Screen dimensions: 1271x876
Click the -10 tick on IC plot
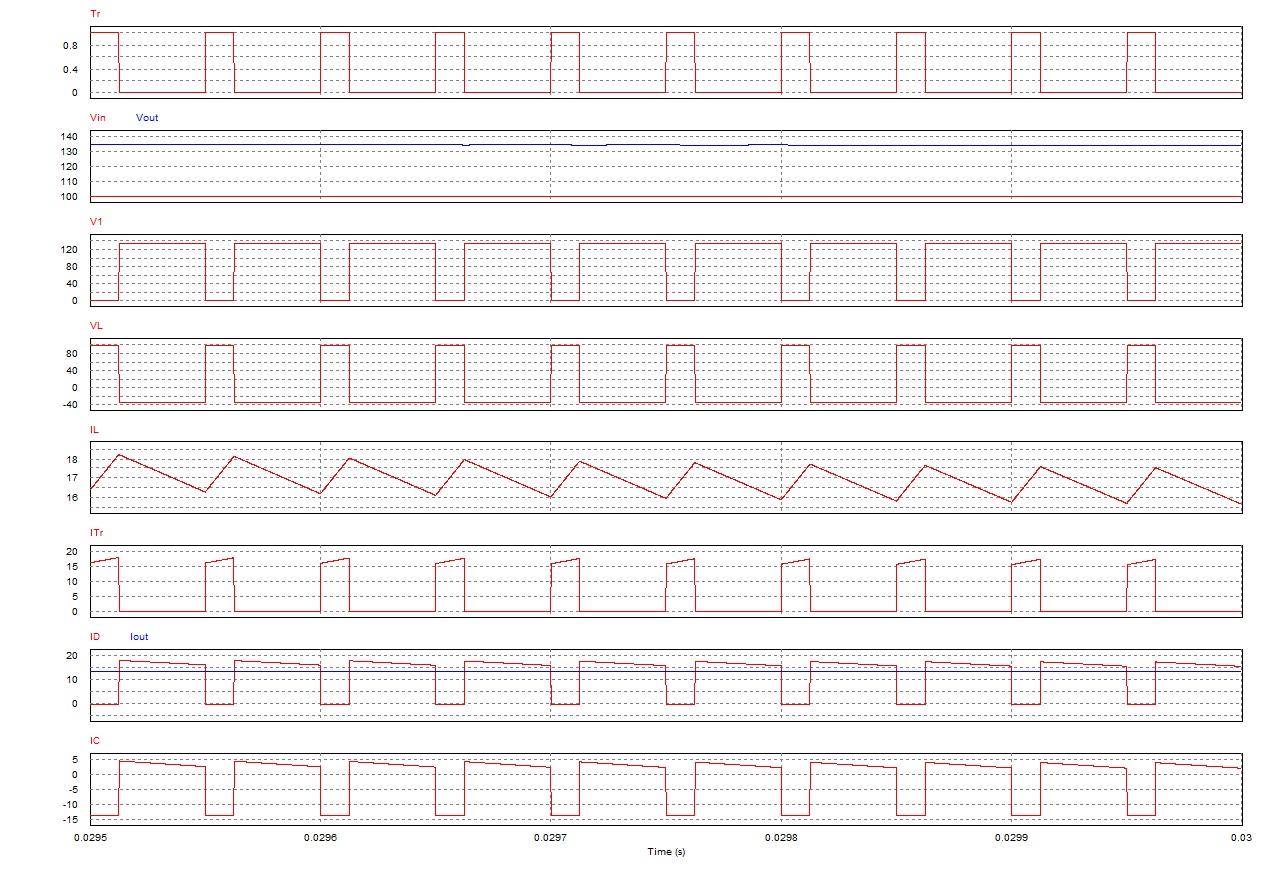click(70, 805)
